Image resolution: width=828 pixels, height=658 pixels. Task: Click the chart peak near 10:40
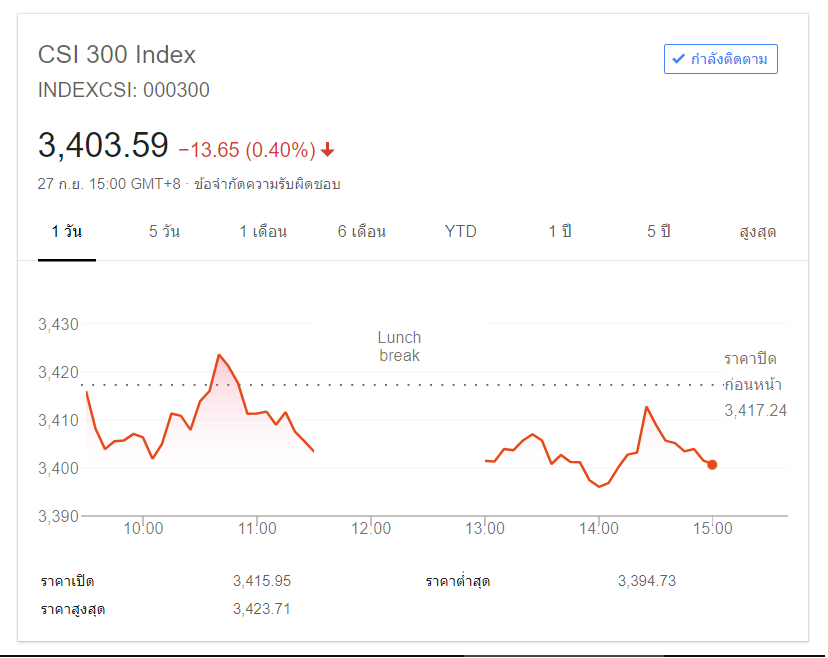[x=219, y=355]
